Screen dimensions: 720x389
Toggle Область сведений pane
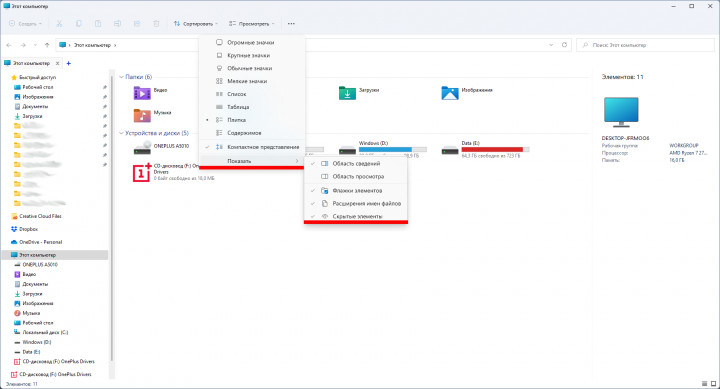pos(356,163)
